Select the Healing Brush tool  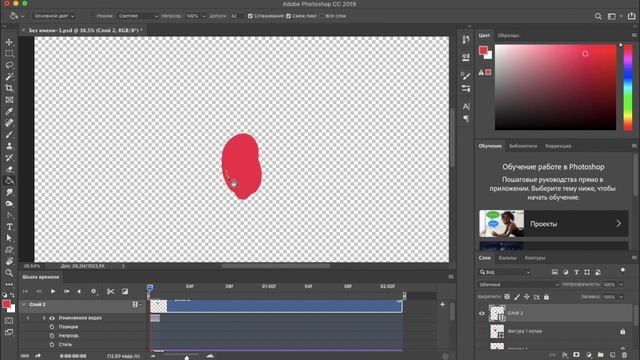pyautogui.click(x=9, y=122)
